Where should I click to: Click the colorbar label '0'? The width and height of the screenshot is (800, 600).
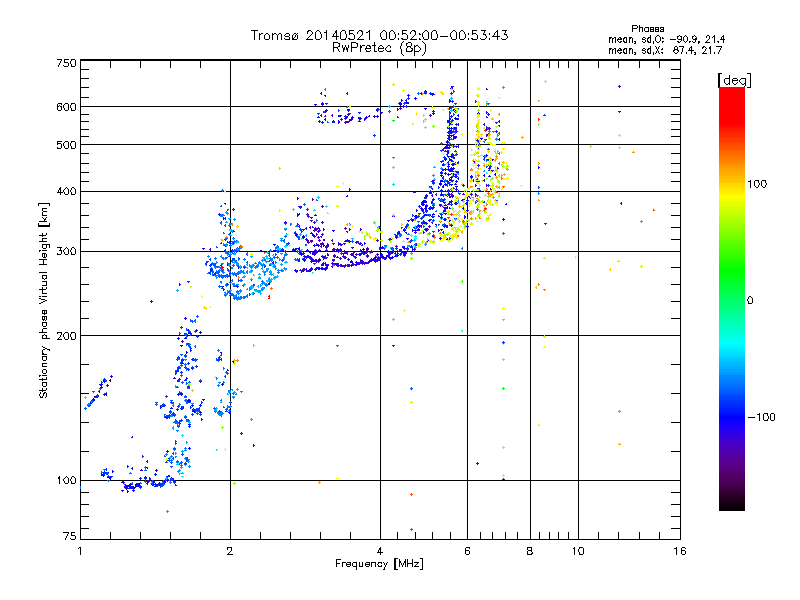[749, 301]
